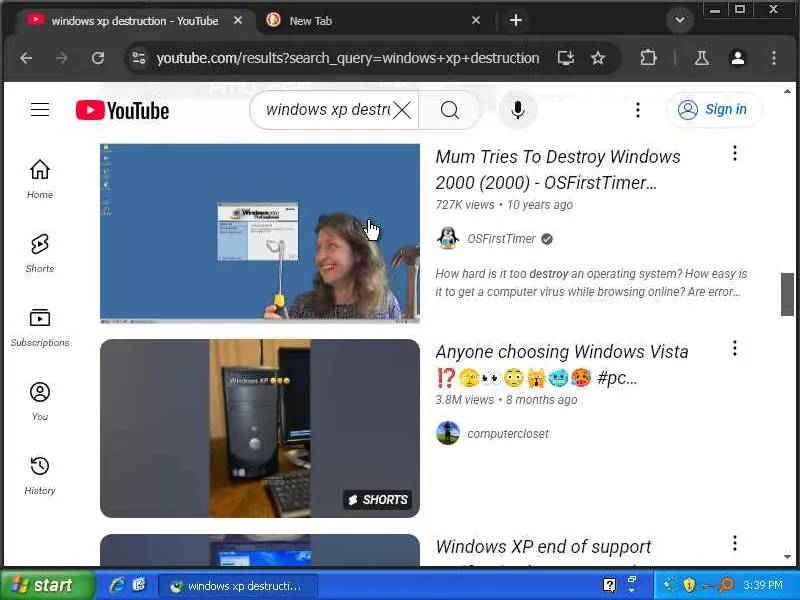Open History in the sidebar
The width and height of the screenshot is (800, 600).
tap(40, 476)
